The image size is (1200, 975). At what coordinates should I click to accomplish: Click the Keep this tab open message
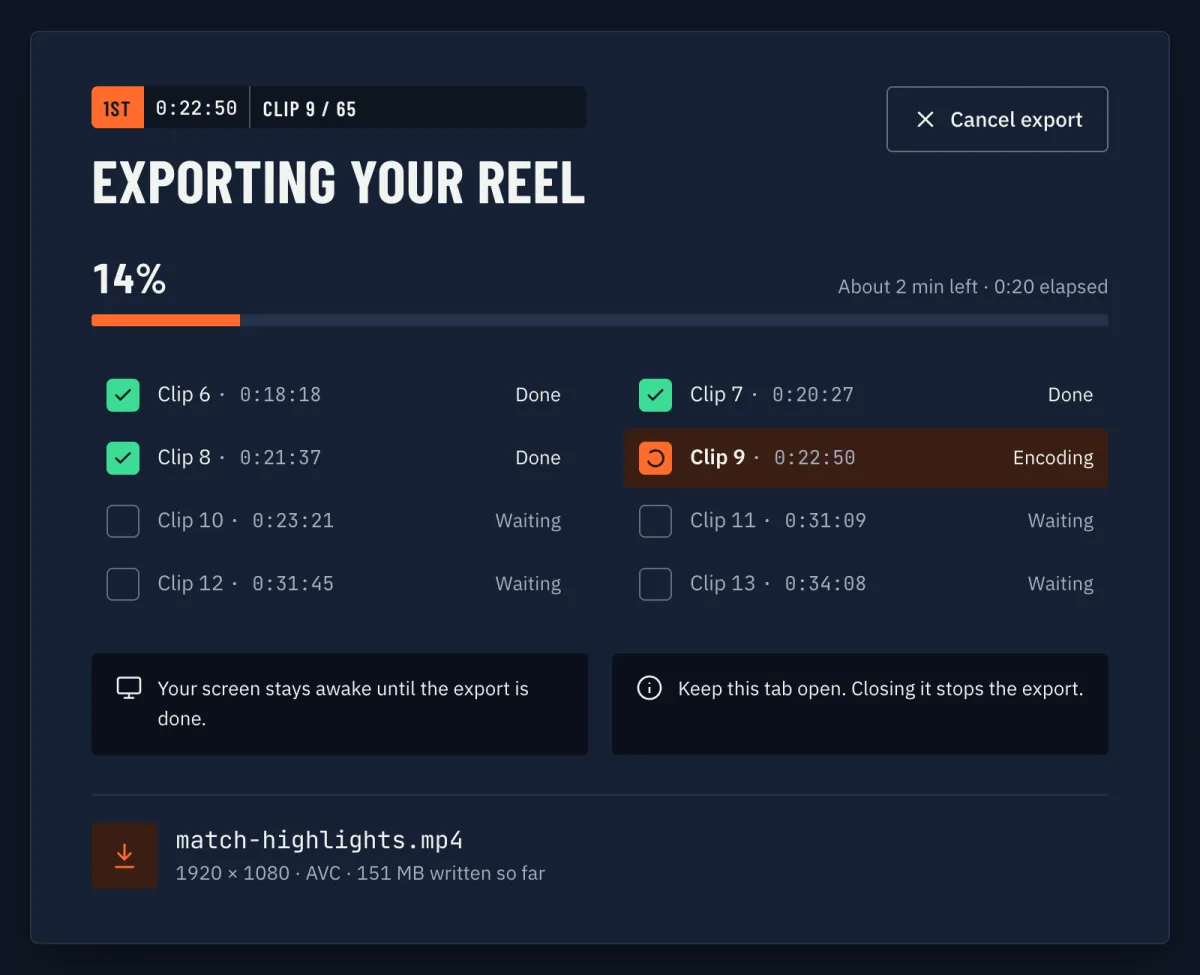(880, 689)
